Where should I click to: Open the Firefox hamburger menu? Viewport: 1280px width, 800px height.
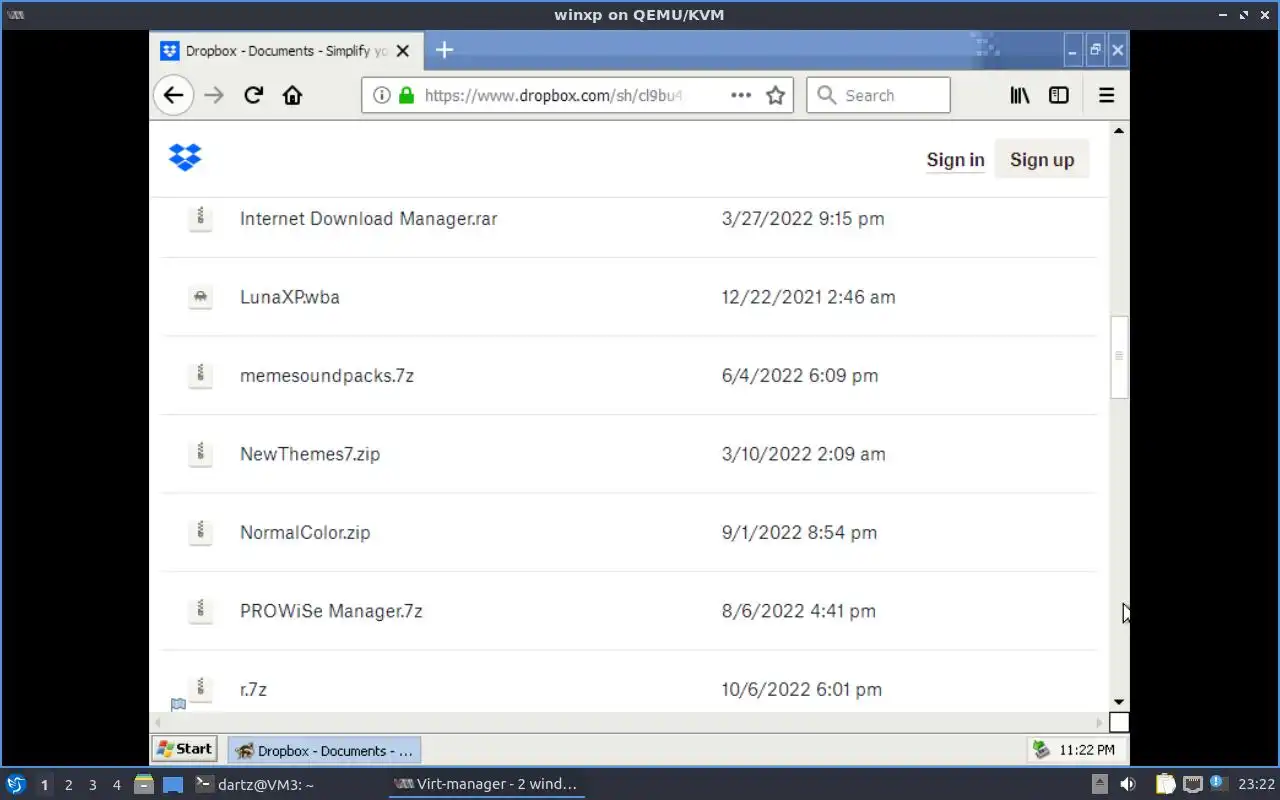[x=1106, y=95]
